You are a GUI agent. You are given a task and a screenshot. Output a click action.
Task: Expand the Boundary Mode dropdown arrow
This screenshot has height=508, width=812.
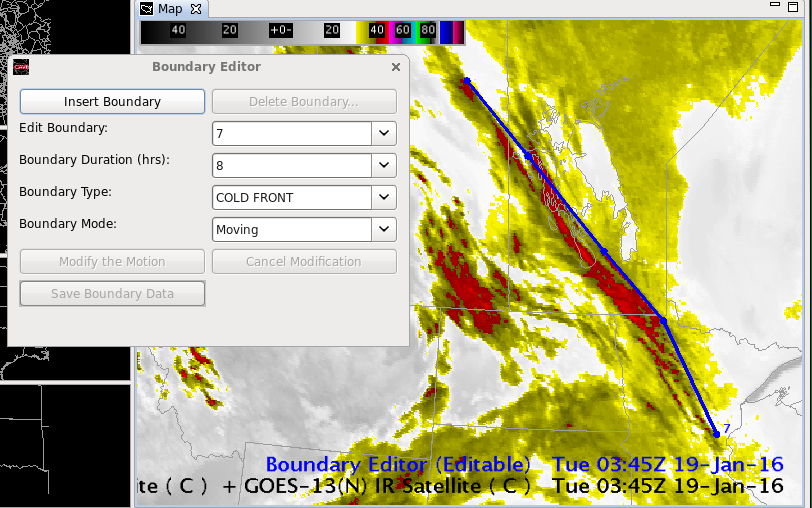(x=384, y=229)
